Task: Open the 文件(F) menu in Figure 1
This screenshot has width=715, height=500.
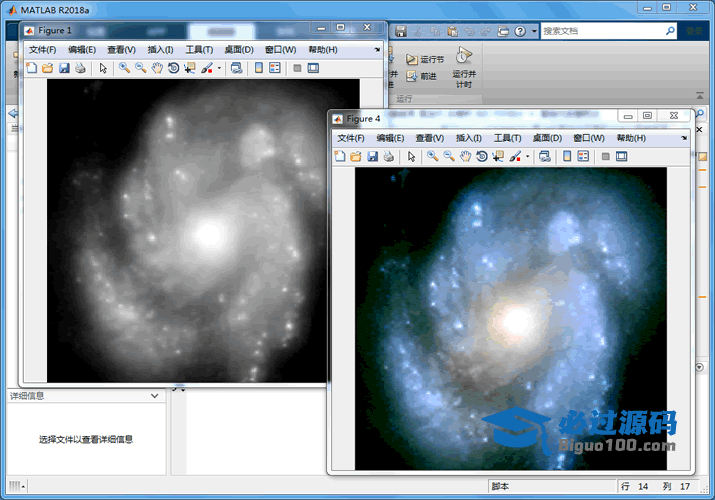Action: click(43, 50)
